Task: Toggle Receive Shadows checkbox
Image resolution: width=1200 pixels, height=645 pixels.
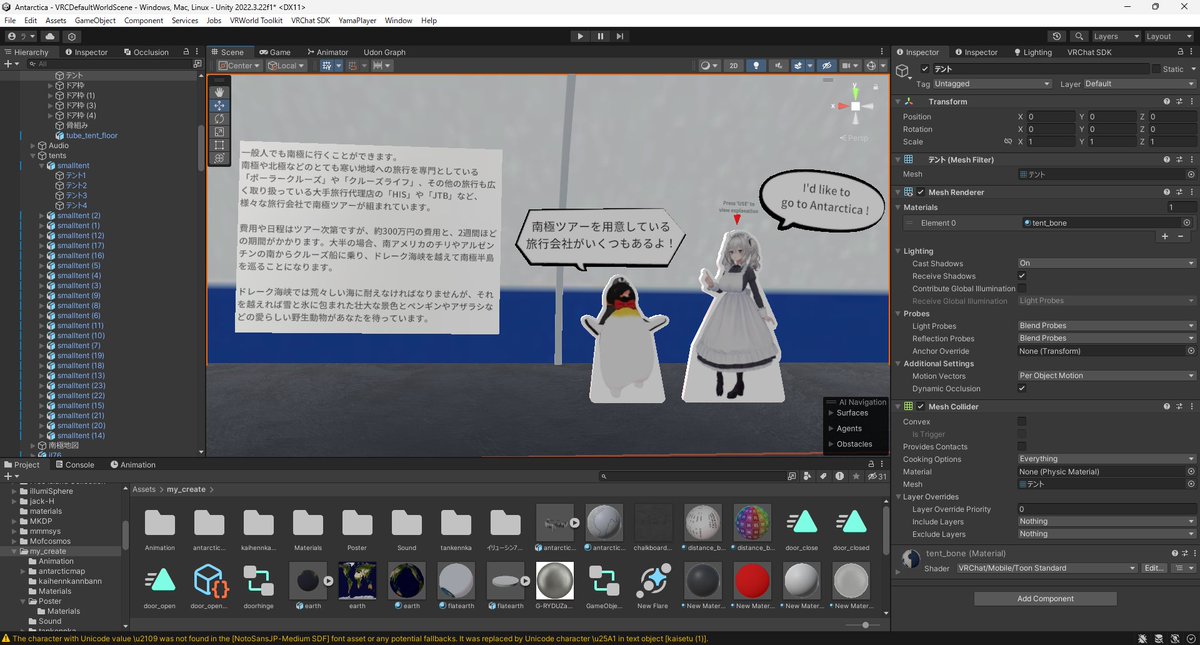Action: point(1022,276)
